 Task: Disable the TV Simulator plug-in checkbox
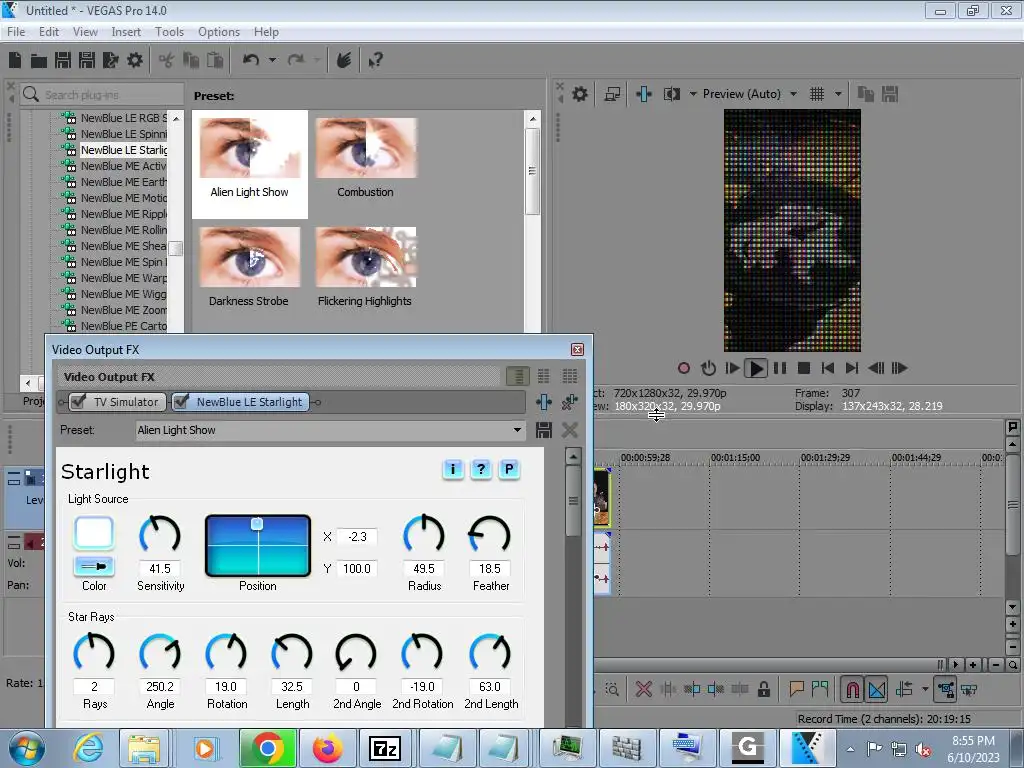78,402
